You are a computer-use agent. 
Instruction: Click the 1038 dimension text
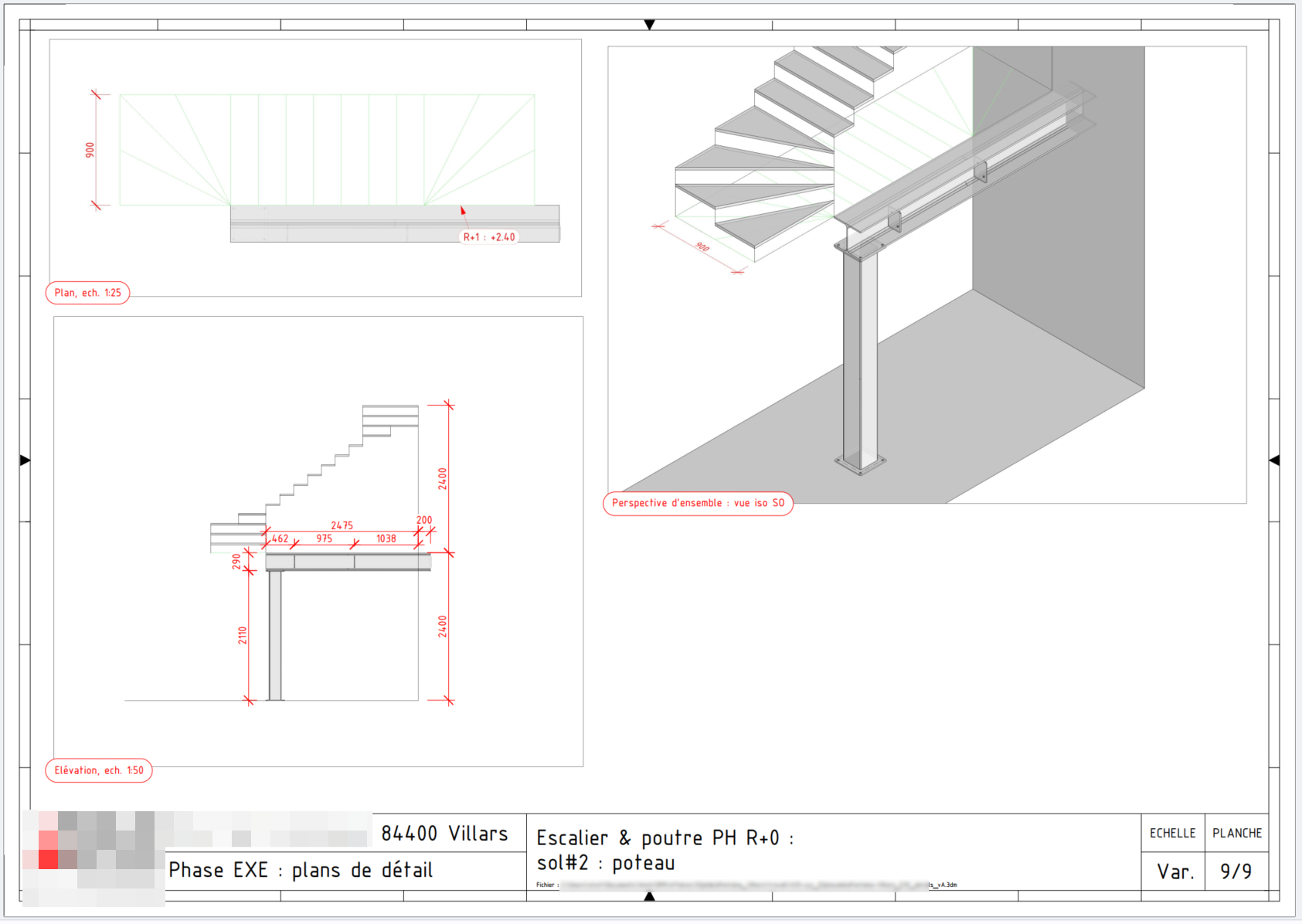[x=386, y=538]
